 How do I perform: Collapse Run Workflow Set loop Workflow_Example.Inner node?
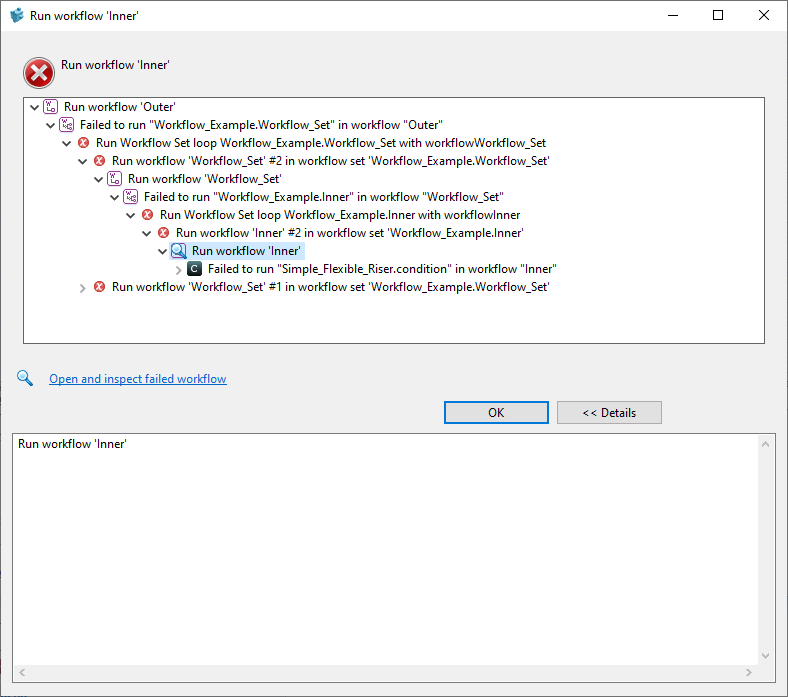click(131, 216)
